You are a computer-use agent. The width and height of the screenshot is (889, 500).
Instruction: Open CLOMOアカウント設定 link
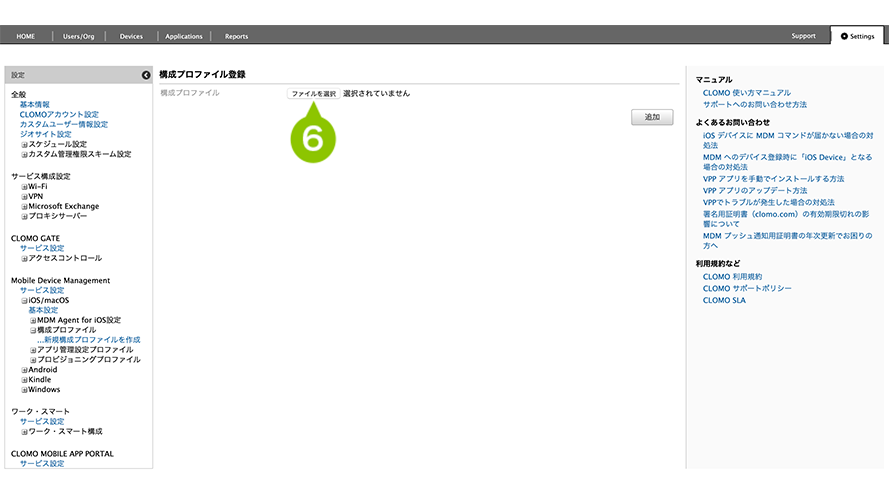[x=59, y=115]
